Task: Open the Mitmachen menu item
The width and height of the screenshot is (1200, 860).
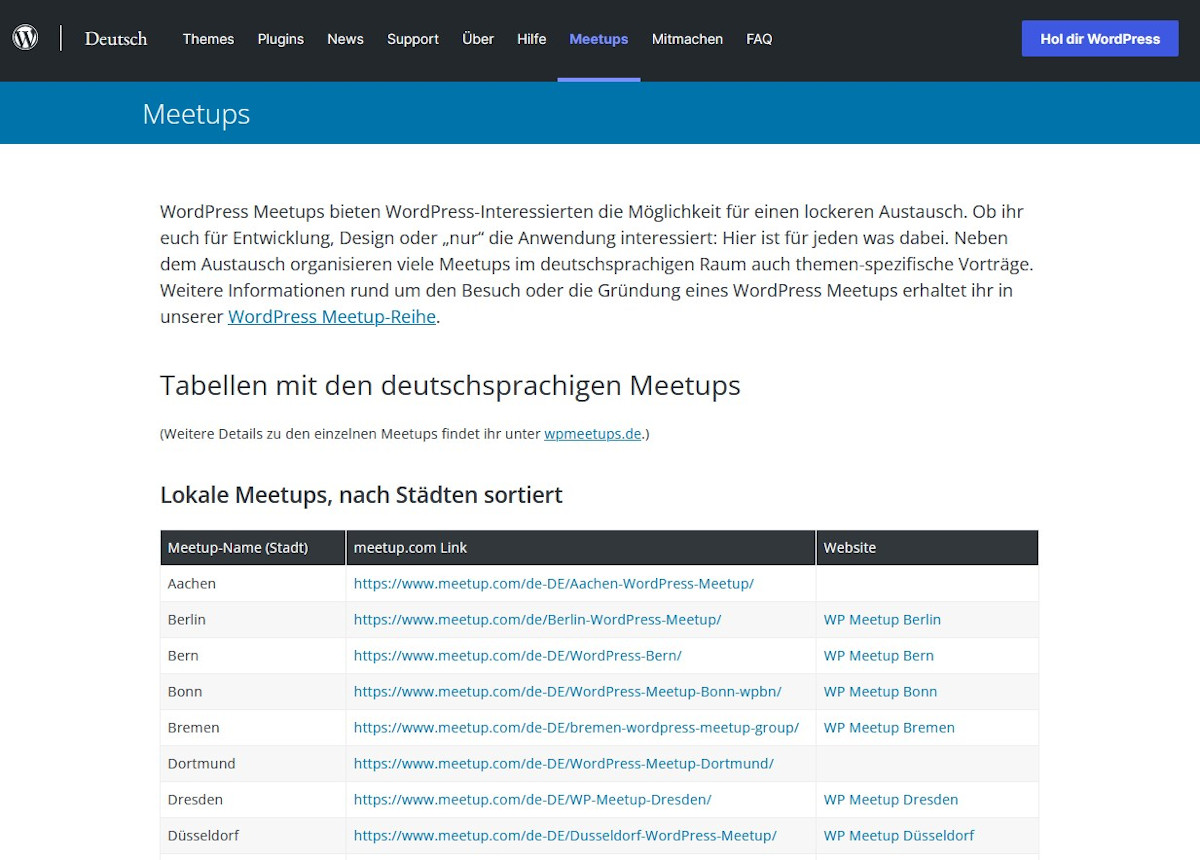Action: tap(687, 39)
